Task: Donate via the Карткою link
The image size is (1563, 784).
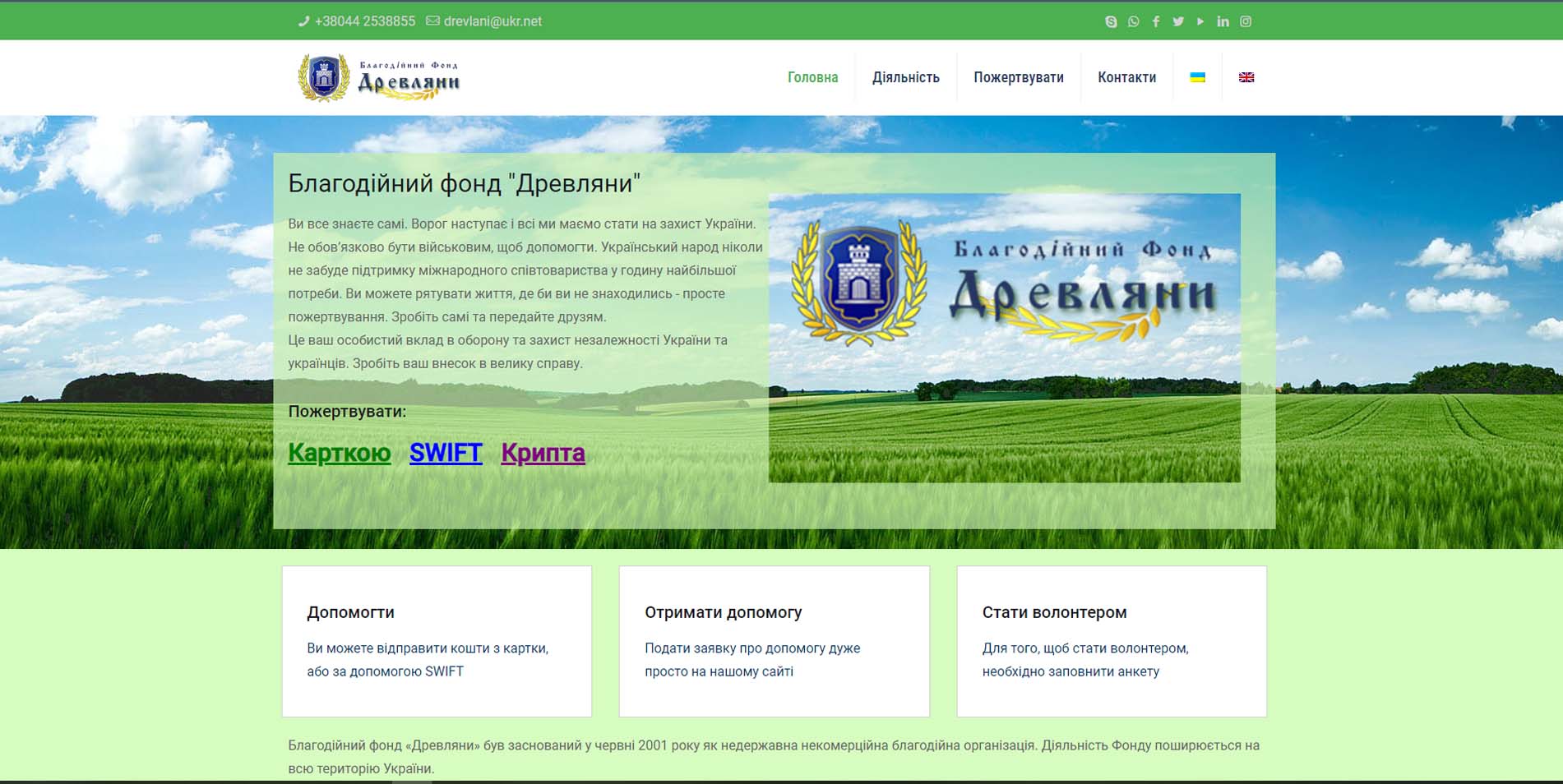Action: 340,453
